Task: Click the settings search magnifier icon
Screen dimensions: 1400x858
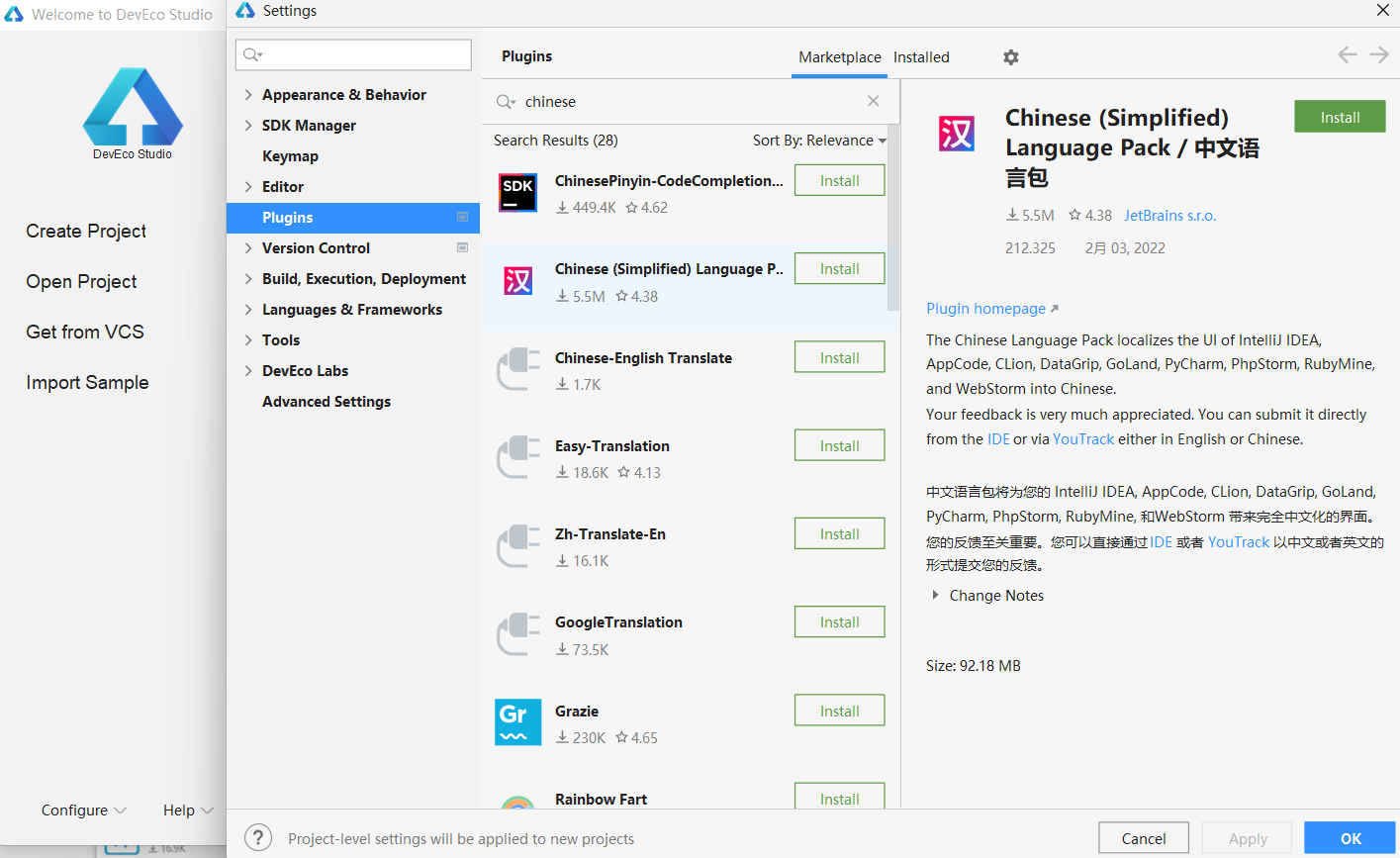Action: pos(252,54)
